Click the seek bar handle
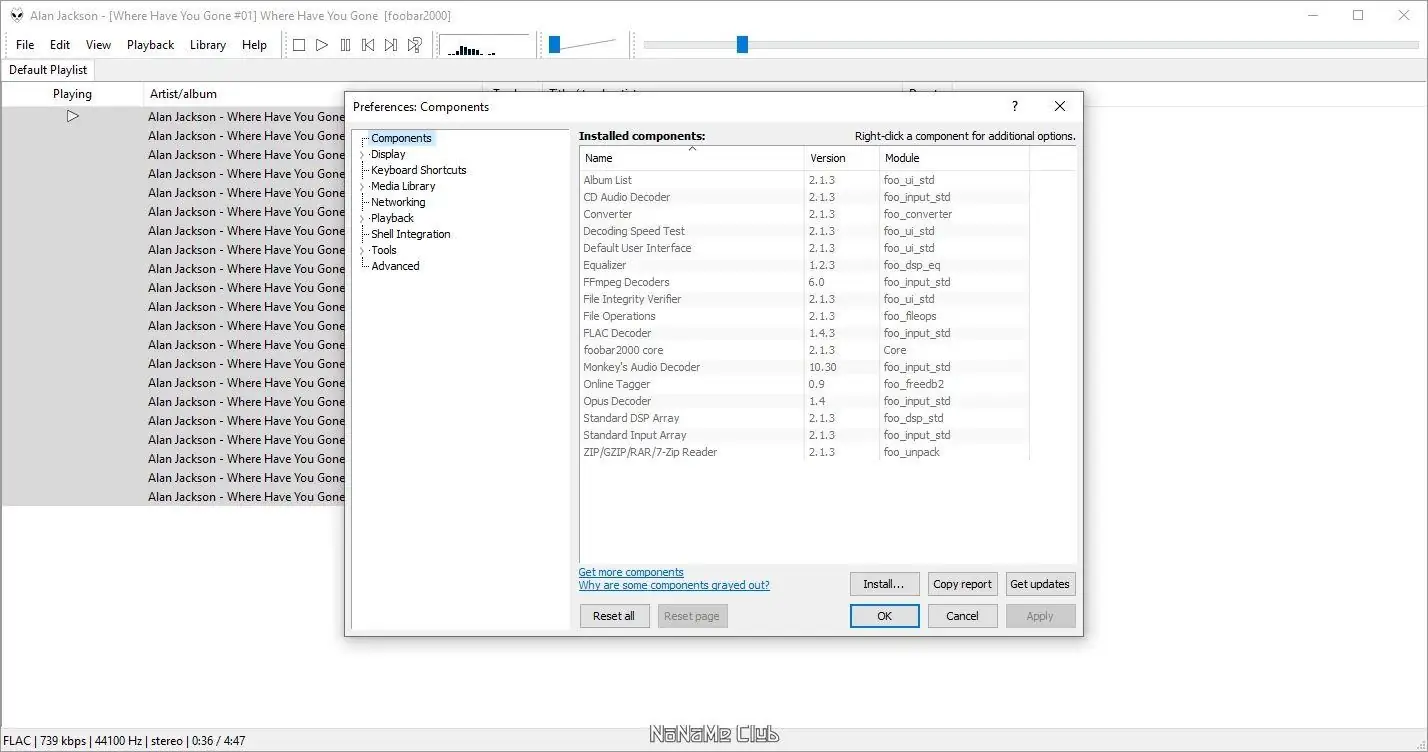1428x752 pixels. pyautogui.click(x=742, y=44)
